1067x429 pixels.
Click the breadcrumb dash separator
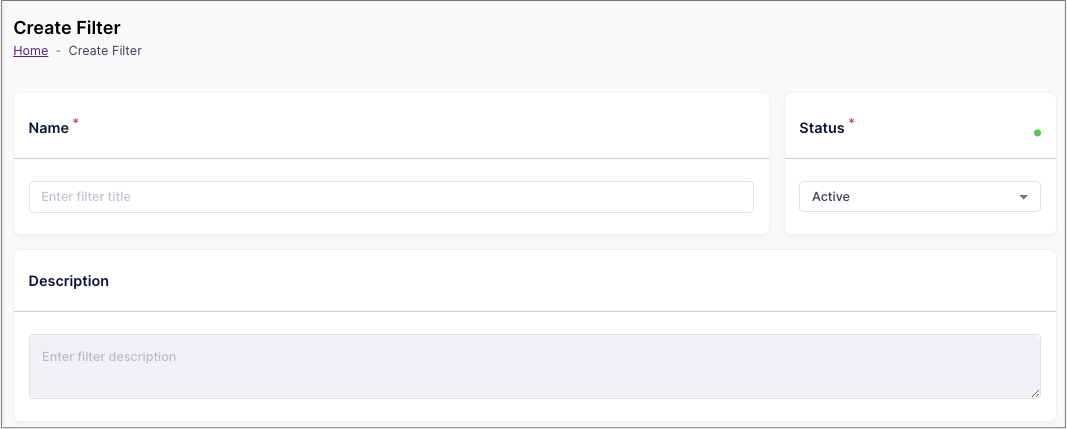coord(59,51)
